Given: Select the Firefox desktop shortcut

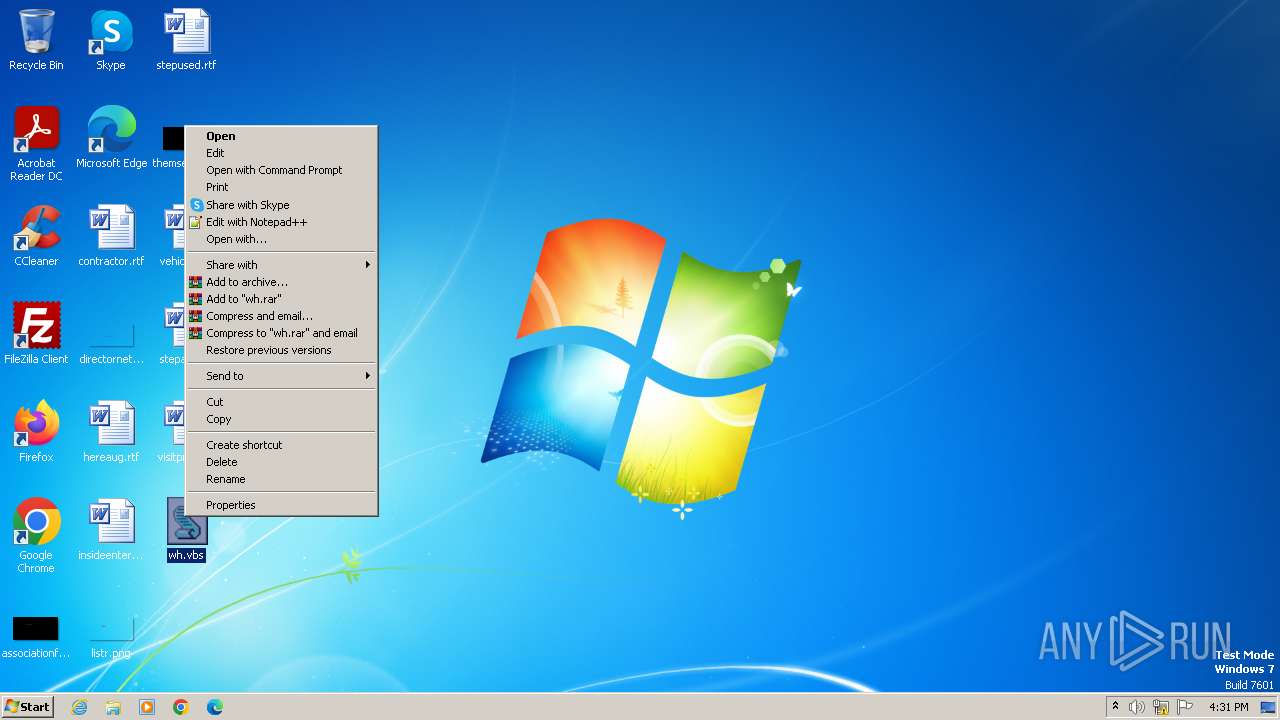Looking at the screenshot, I should pos(36,432).
